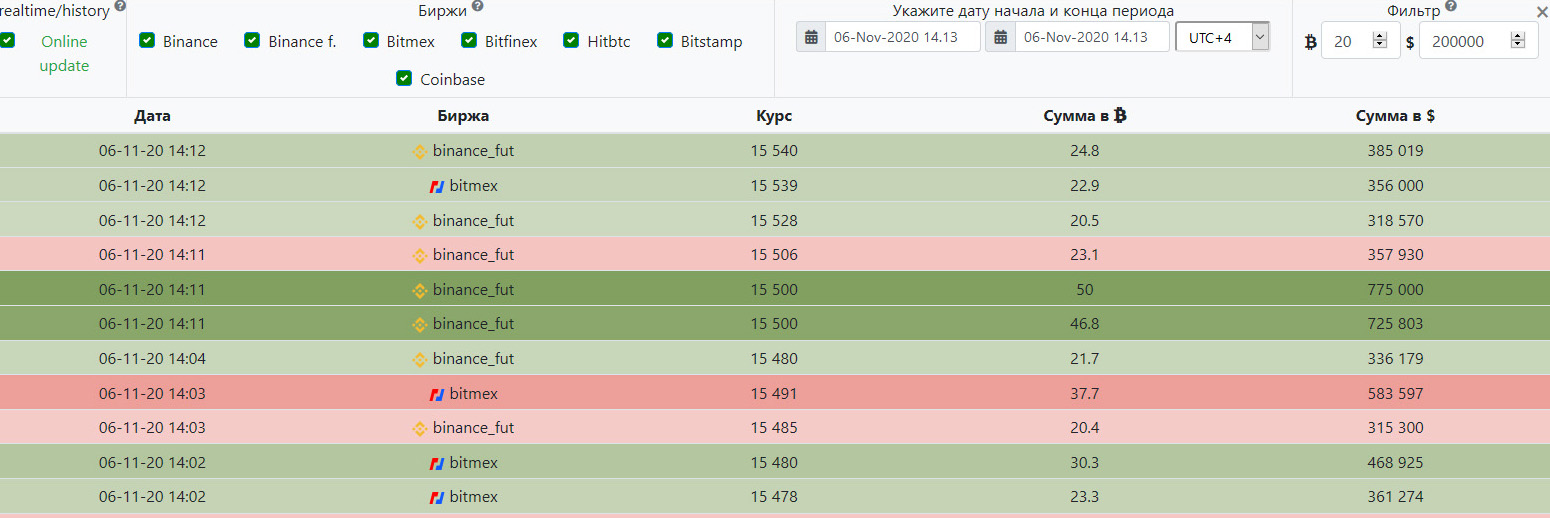This screenshot has height=518, width=1550.
Task: Sort by the Биржа column header
Action: (463, 116)
